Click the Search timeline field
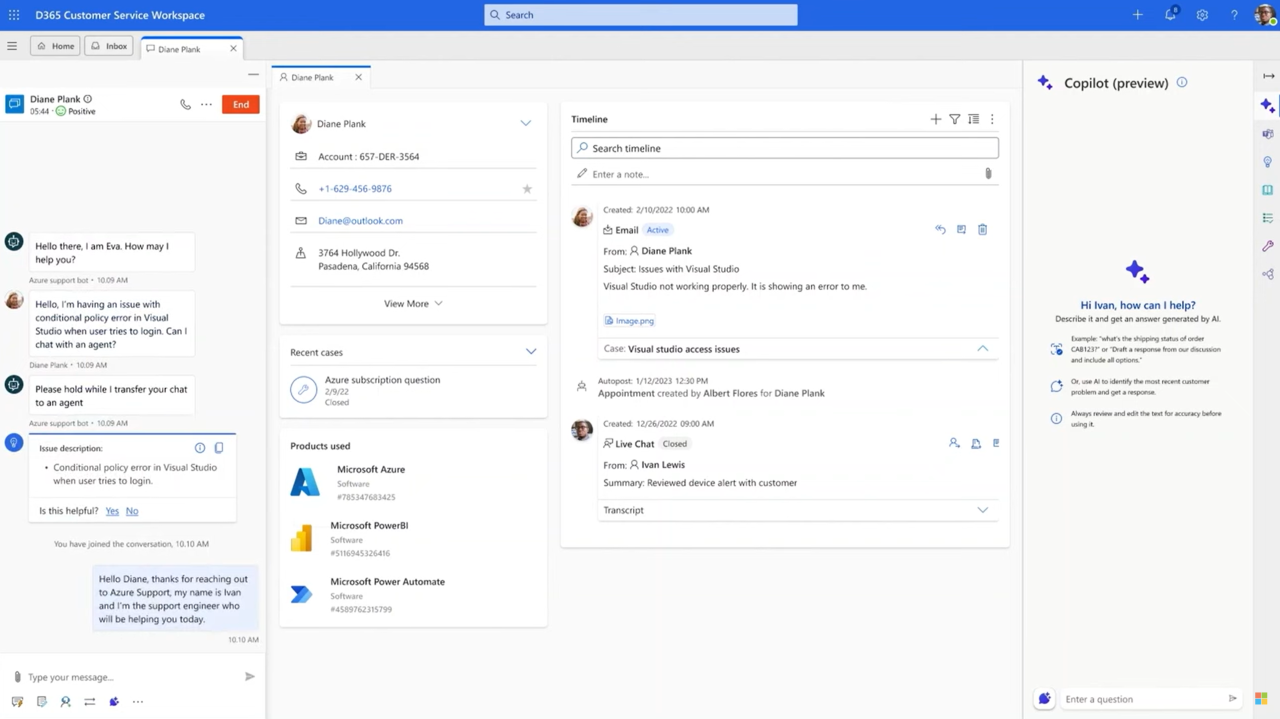 click(785, 148)
